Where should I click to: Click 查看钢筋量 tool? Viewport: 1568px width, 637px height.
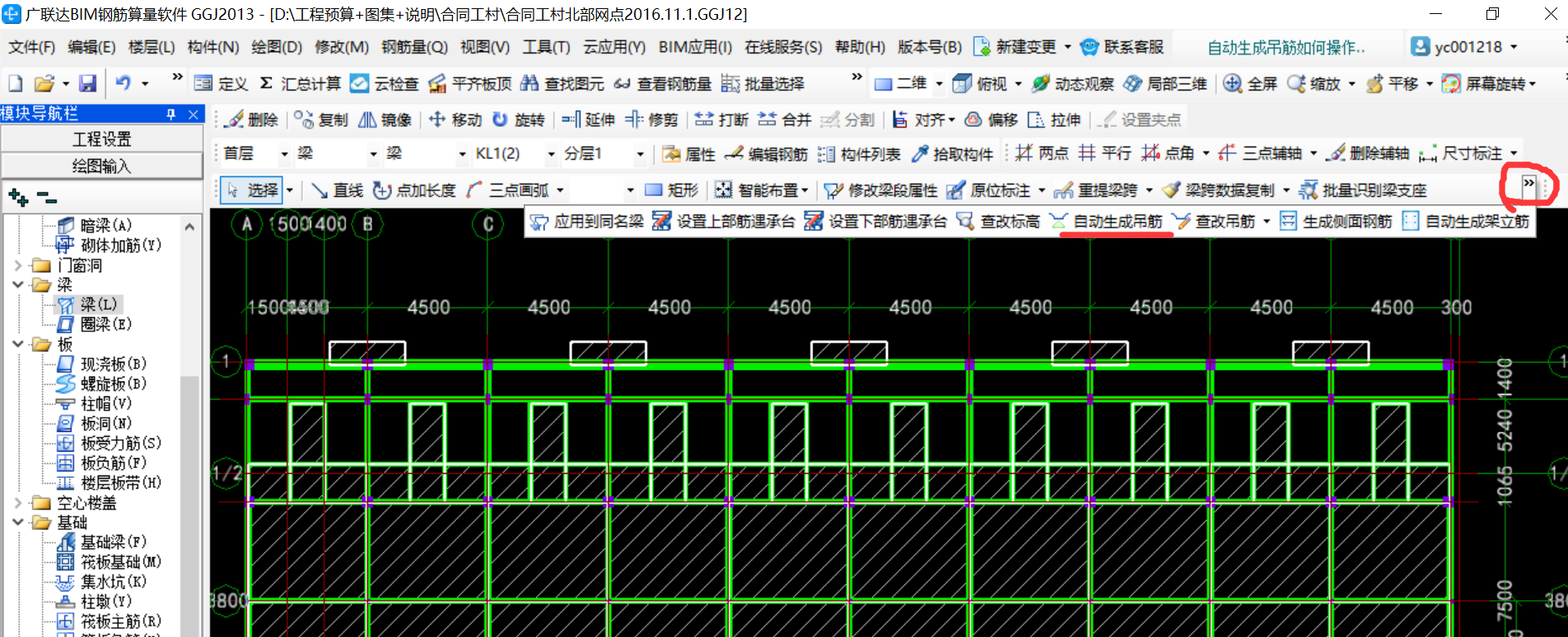coord(663,83)
